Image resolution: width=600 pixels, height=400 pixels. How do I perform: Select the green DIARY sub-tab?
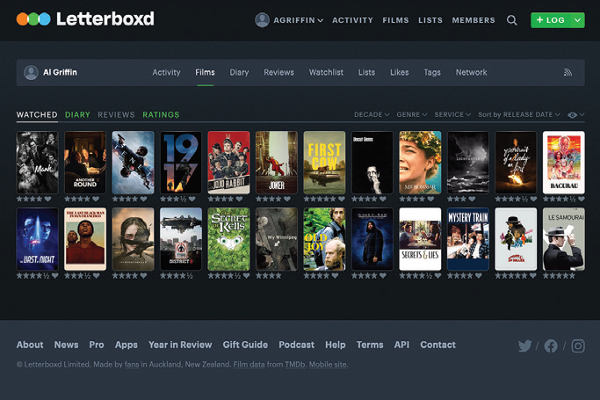click(x=77, y=115)
